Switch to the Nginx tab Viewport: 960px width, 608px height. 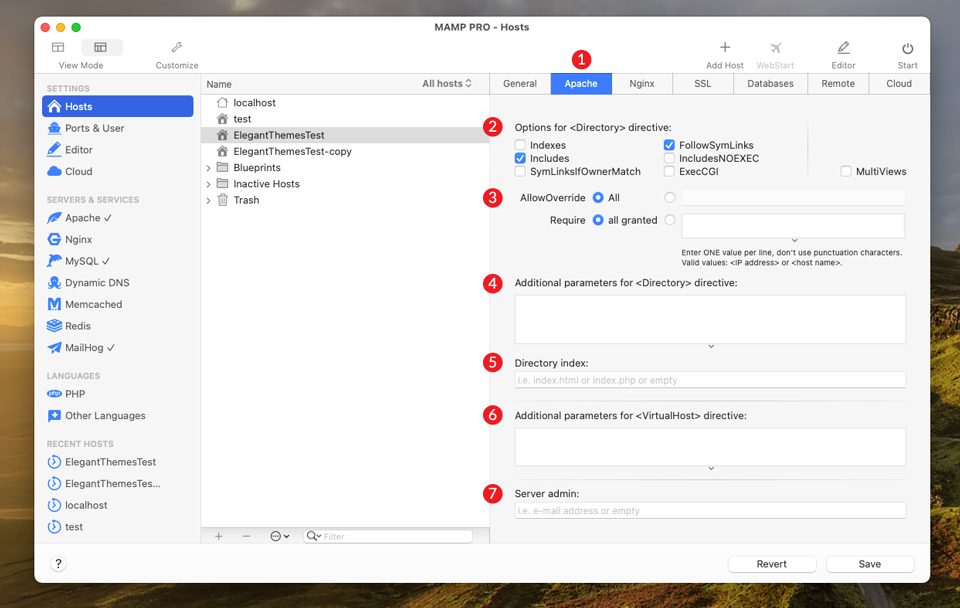(641, 84)
